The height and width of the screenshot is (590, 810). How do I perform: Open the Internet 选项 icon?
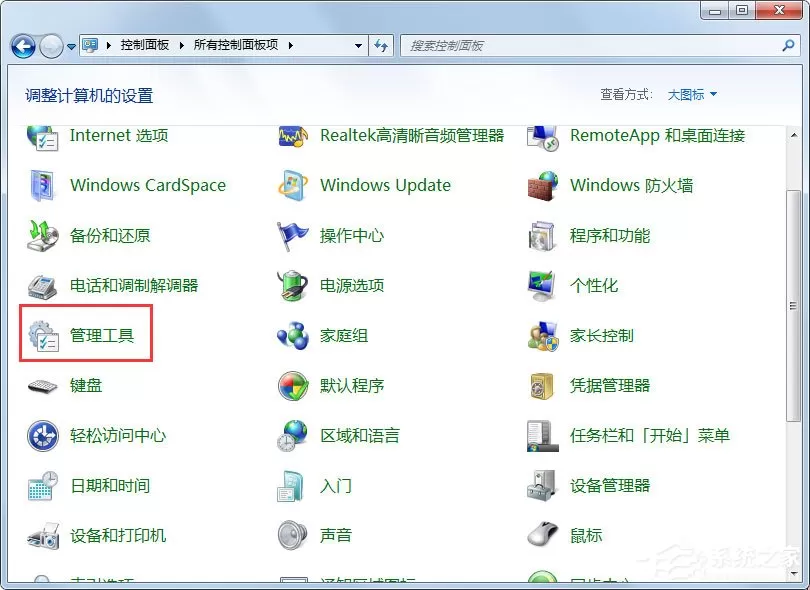42,137
